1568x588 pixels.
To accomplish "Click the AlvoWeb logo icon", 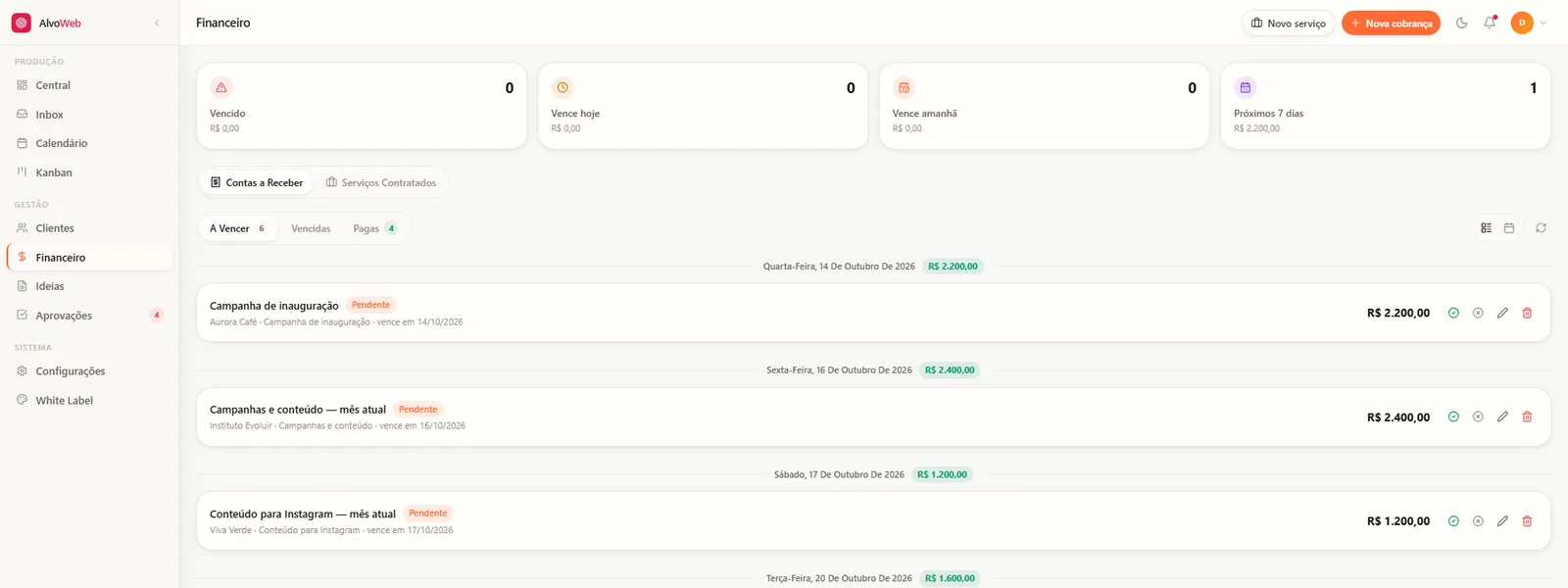I will point(22,23).
